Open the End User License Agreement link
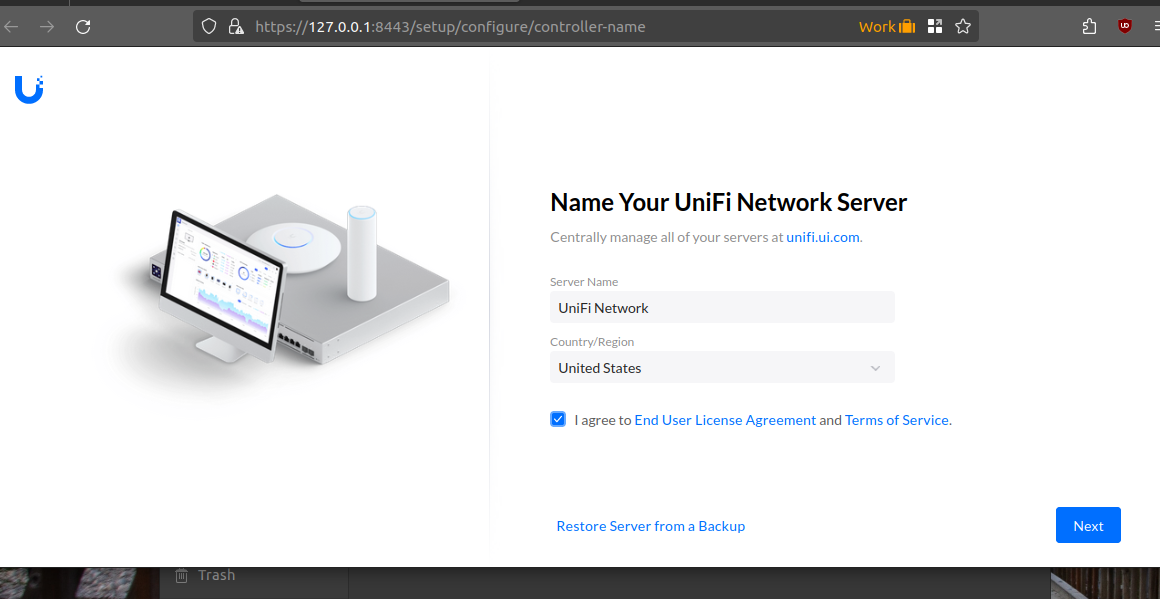The width and height of the screenshot is (1160, 599). (x=725, y=420)
